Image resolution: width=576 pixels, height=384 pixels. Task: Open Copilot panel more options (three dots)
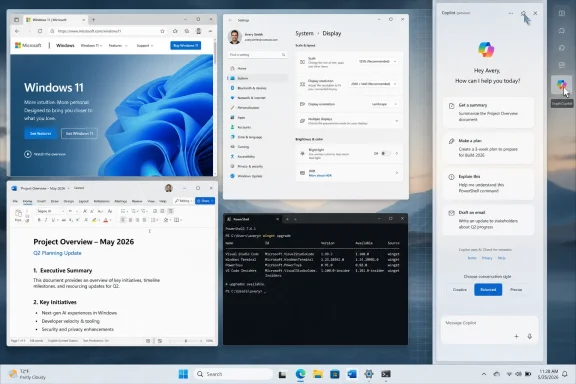(x=511, y=13)
